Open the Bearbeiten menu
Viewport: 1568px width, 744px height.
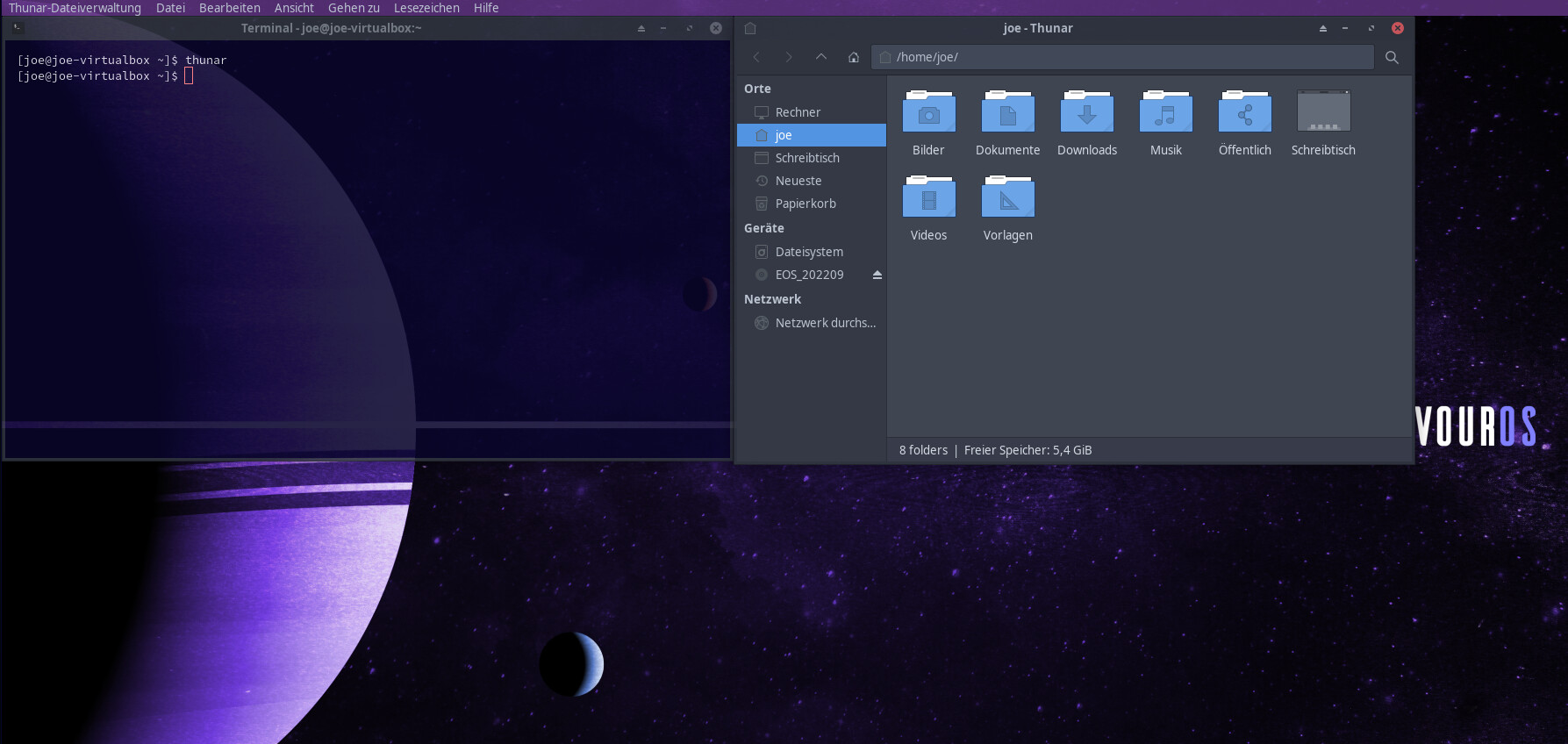[x=230, y=8]
